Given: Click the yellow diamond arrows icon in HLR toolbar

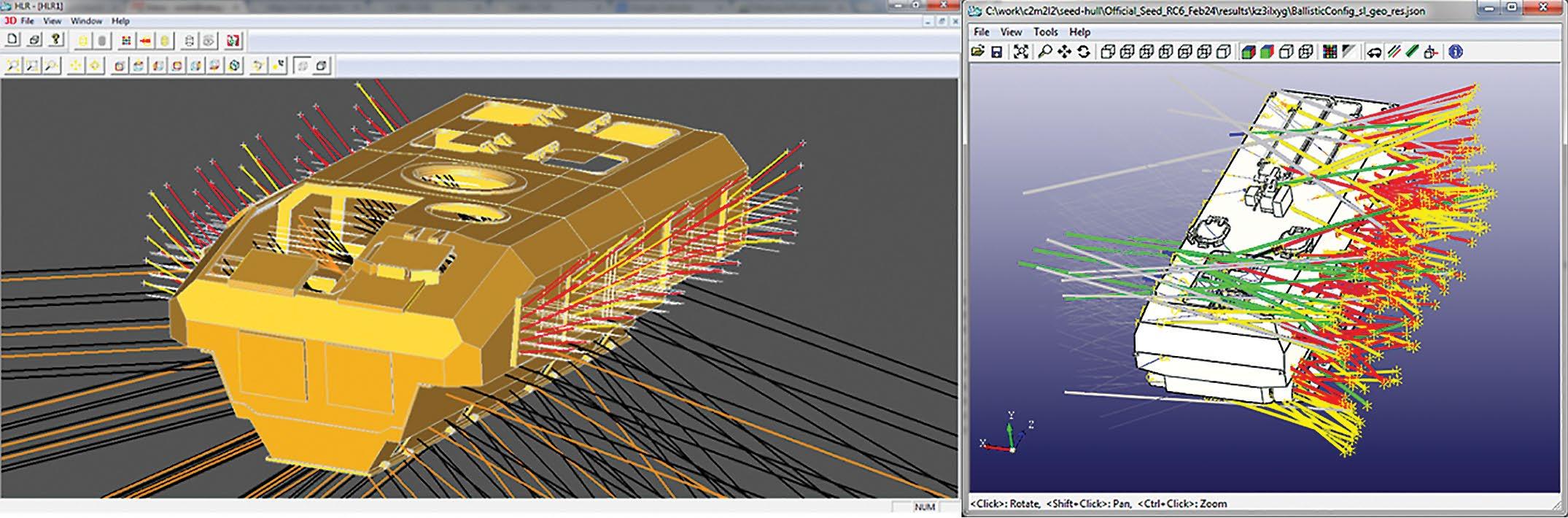Looking at the screenshot, I should (x=95, y=66).
